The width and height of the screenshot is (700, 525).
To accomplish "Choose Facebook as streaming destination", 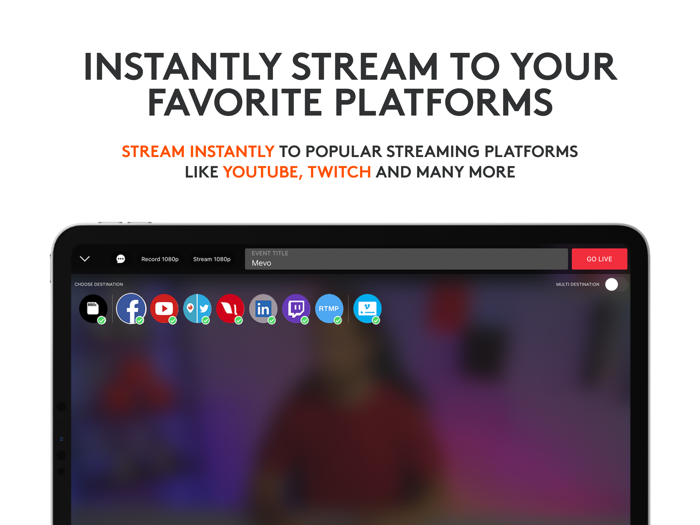I will (131, 308).
